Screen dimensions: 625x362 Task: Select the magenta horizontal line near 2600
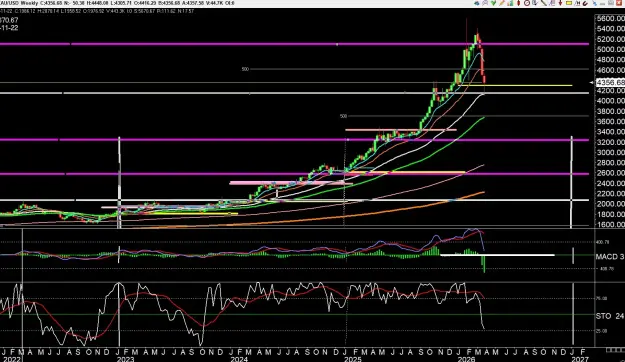click(294, 173)
